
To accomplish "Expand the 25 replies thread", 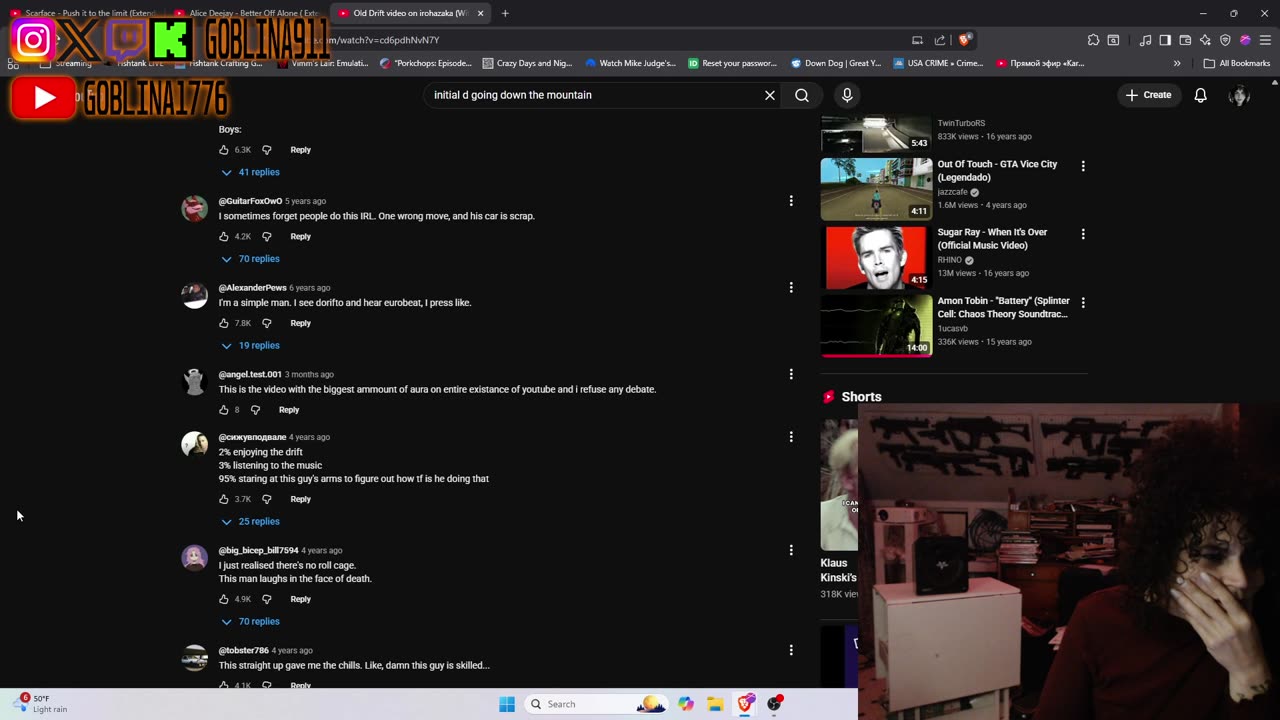I will click(250, 521).
